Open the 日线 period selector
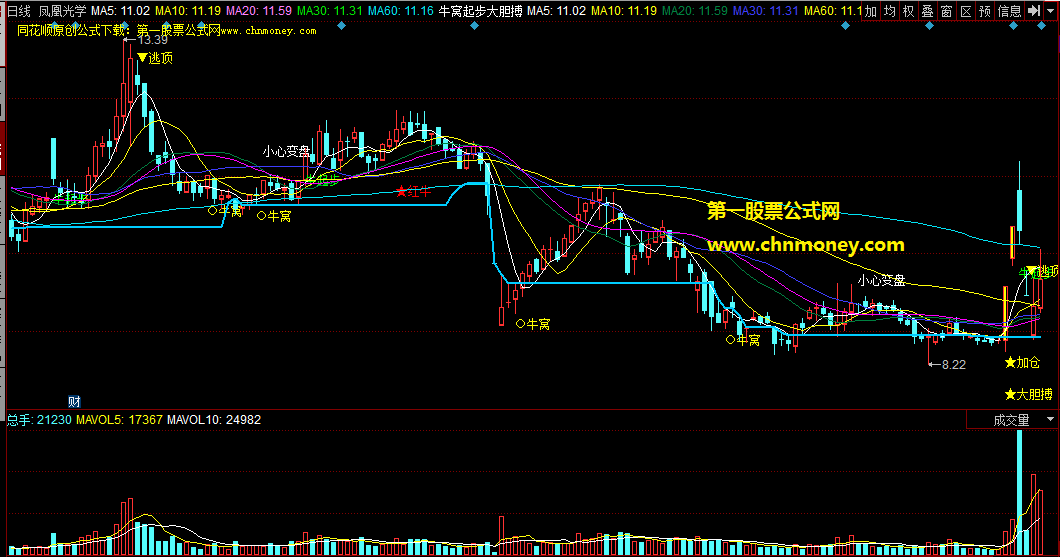This screenshot has height=557, width=1060. click(19, 11)
